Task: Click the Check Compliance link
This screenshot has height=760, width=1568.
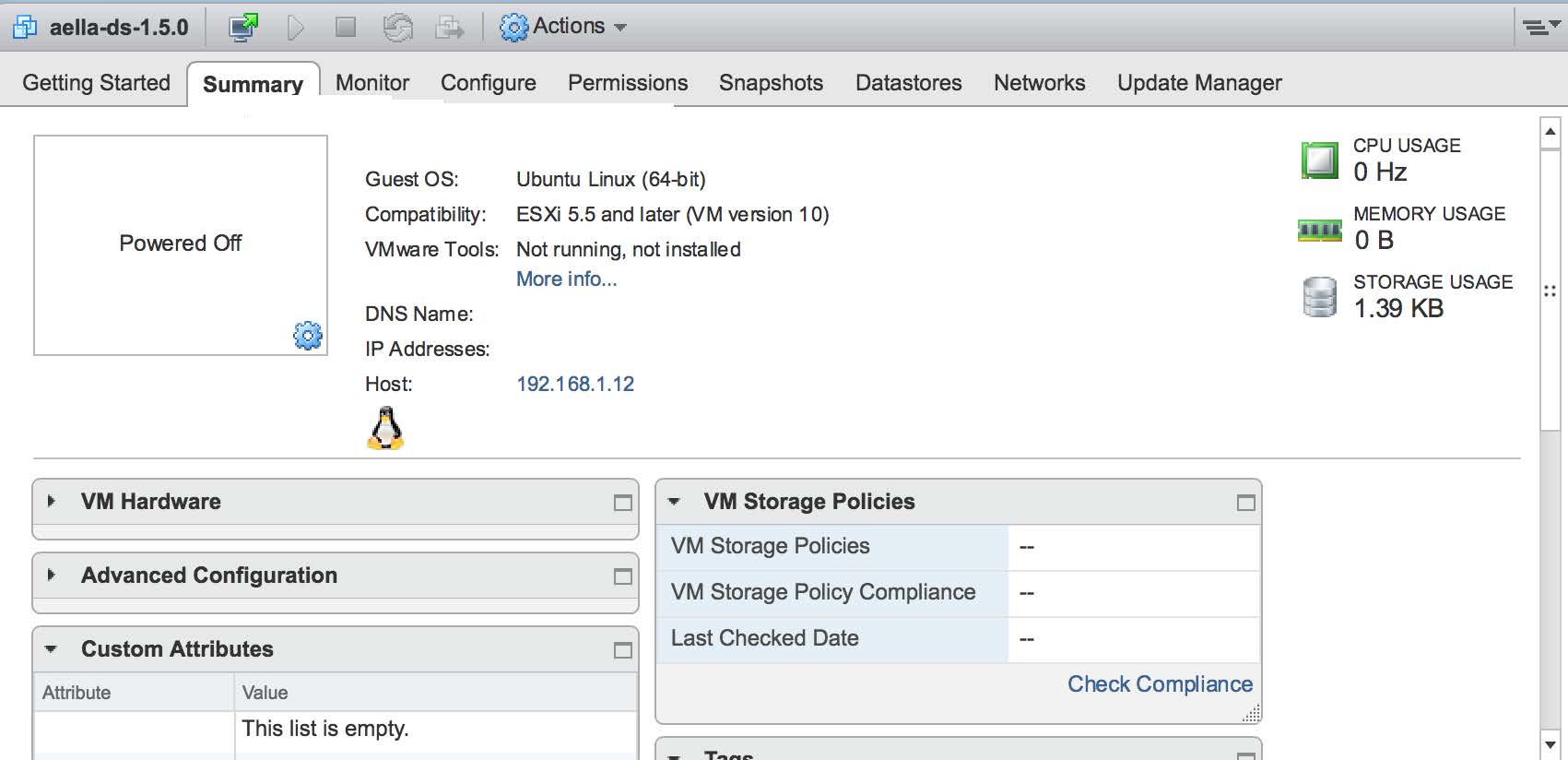Action: (1159, 684)
